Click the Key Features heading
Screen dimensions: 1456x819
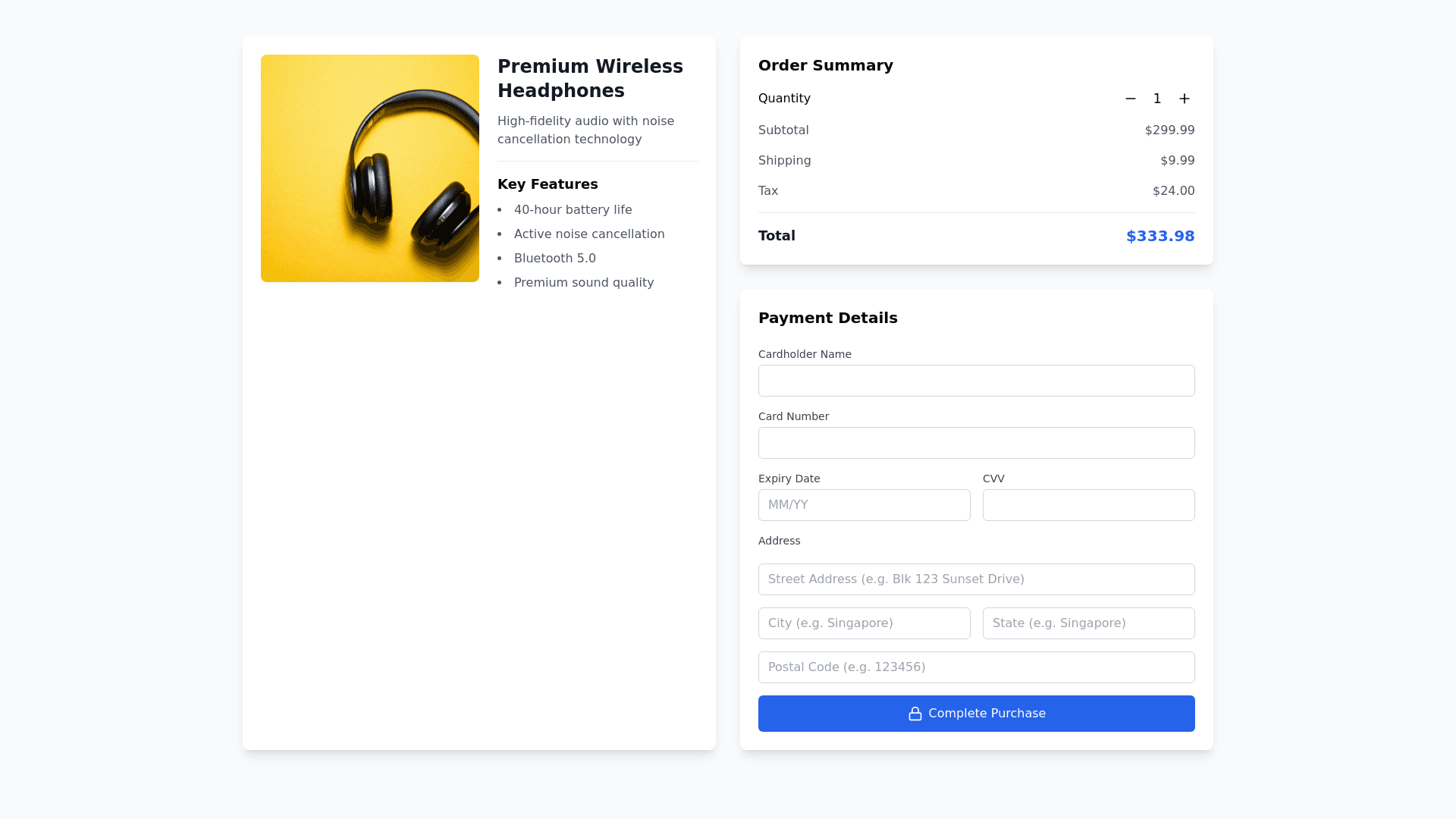[548, 184]
